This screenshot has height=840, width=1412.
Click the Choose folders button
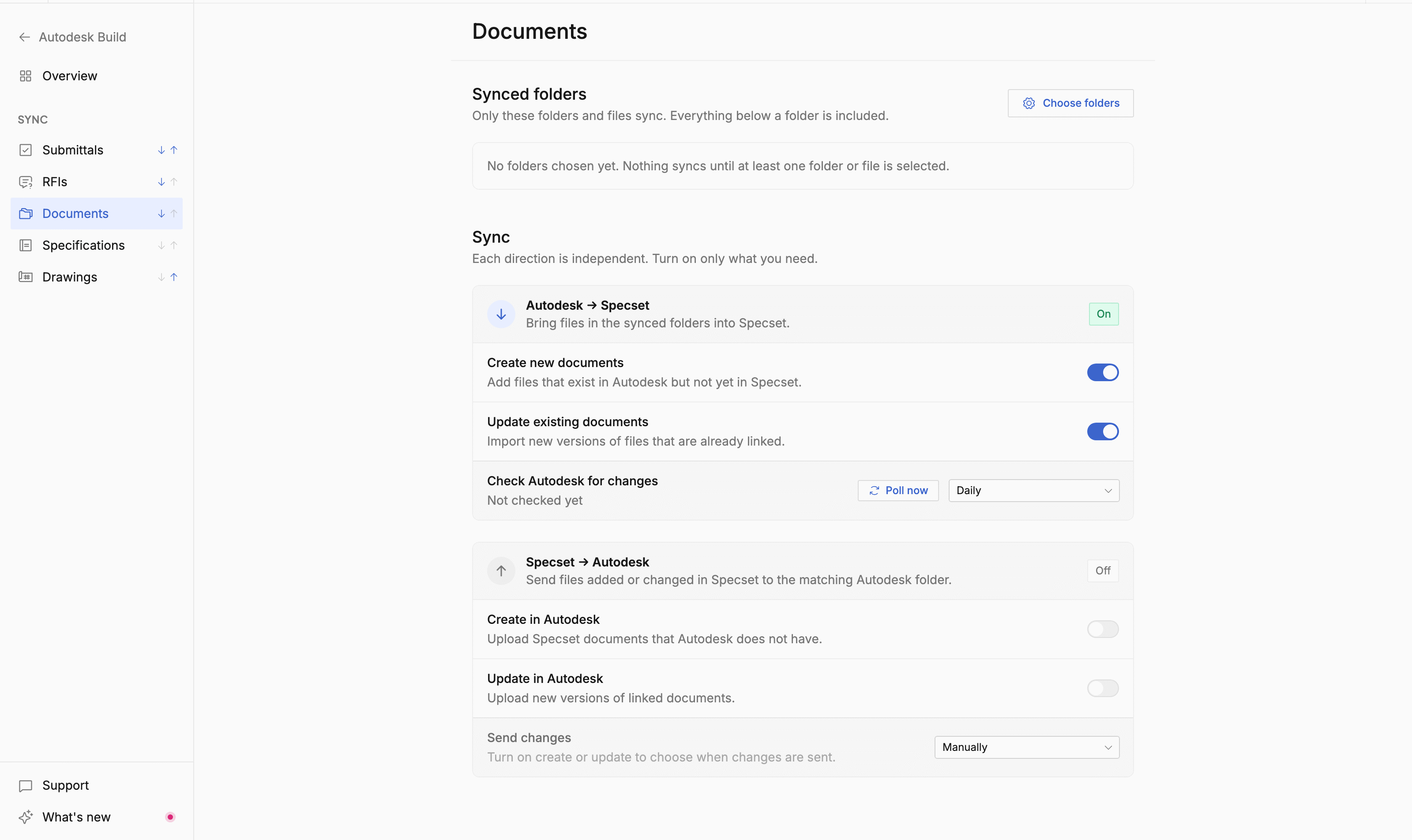tap(1070, 103)
